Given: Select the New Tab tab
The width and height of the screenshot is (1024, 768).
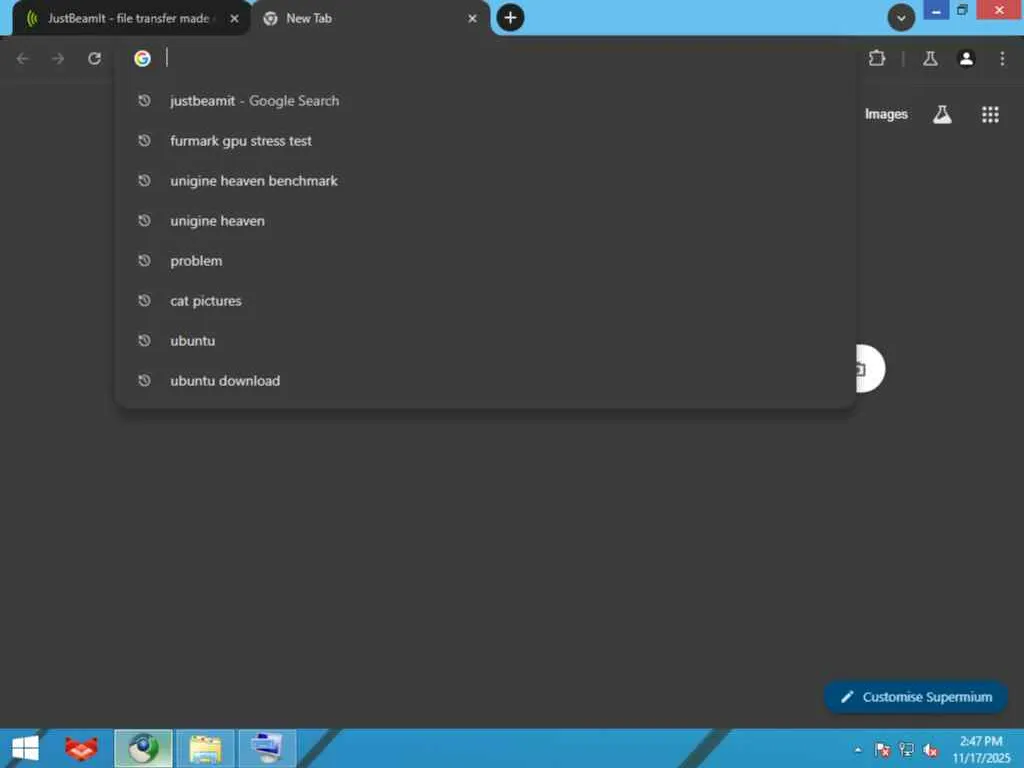Looking at the screenshot, I should [x=371, y=18].
